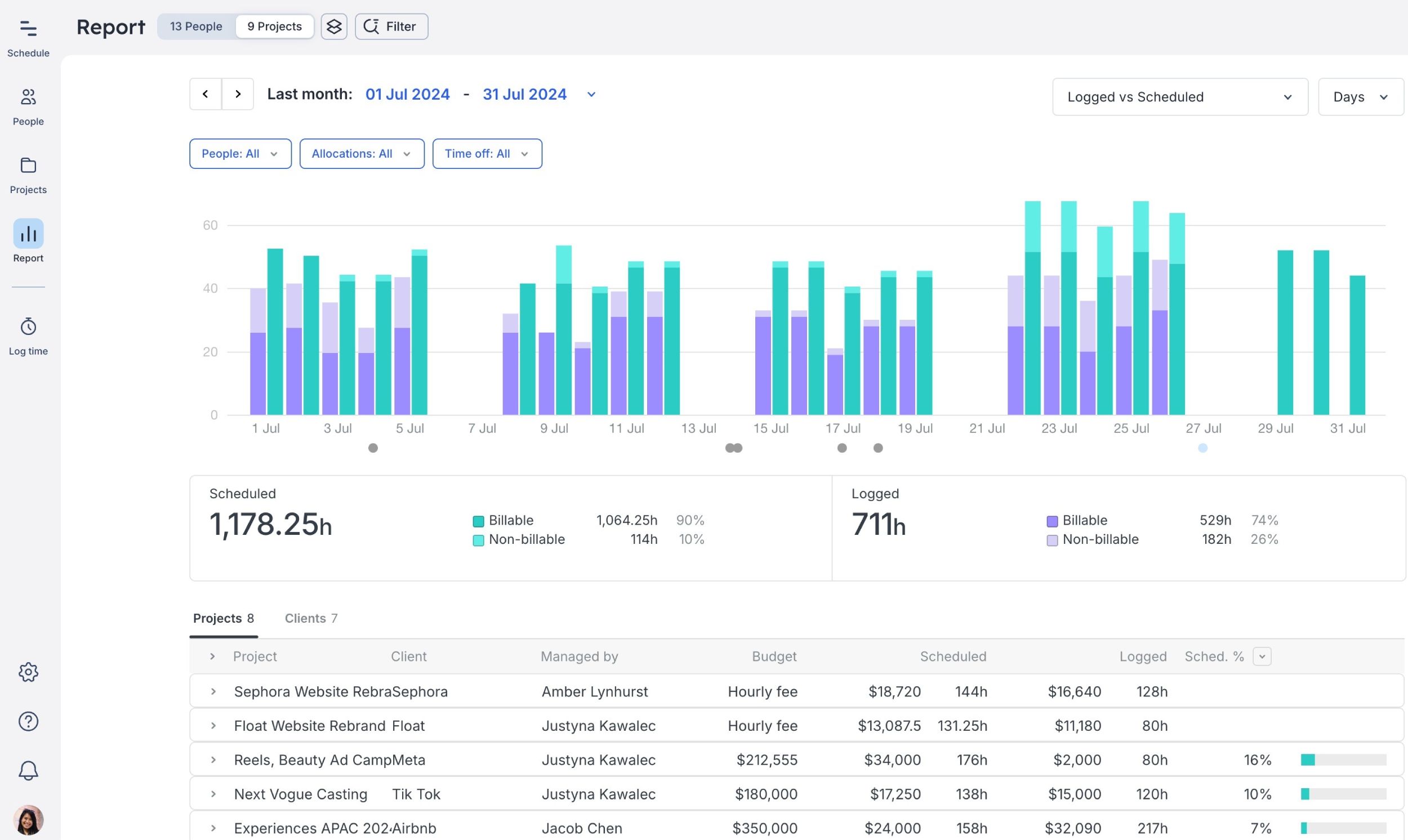Click the Reels Beauty Ad progress bar
This screenshot has width=1408, height=840.
[1343, 760]
